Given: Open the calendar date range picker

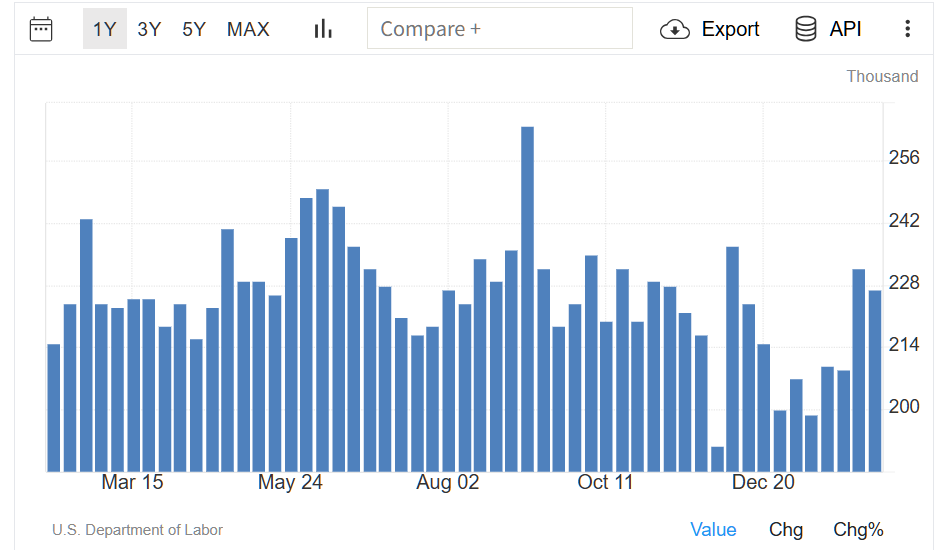Looking at the screenshot, I should (41, 29).
